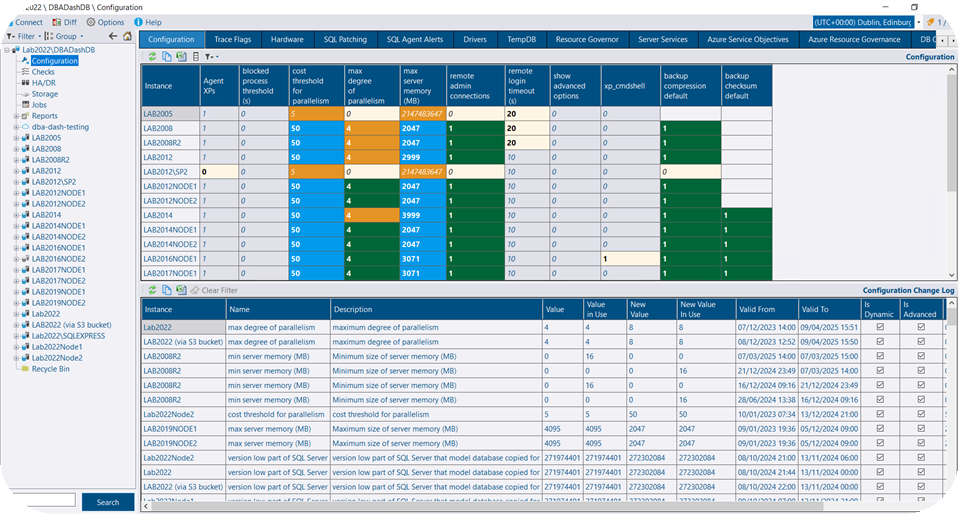Toggle Is Advanced checkbox for LAB2019NODE1 row
This screenshot has height=515, width=960.
pyautogui.click(x=921, y=429)
